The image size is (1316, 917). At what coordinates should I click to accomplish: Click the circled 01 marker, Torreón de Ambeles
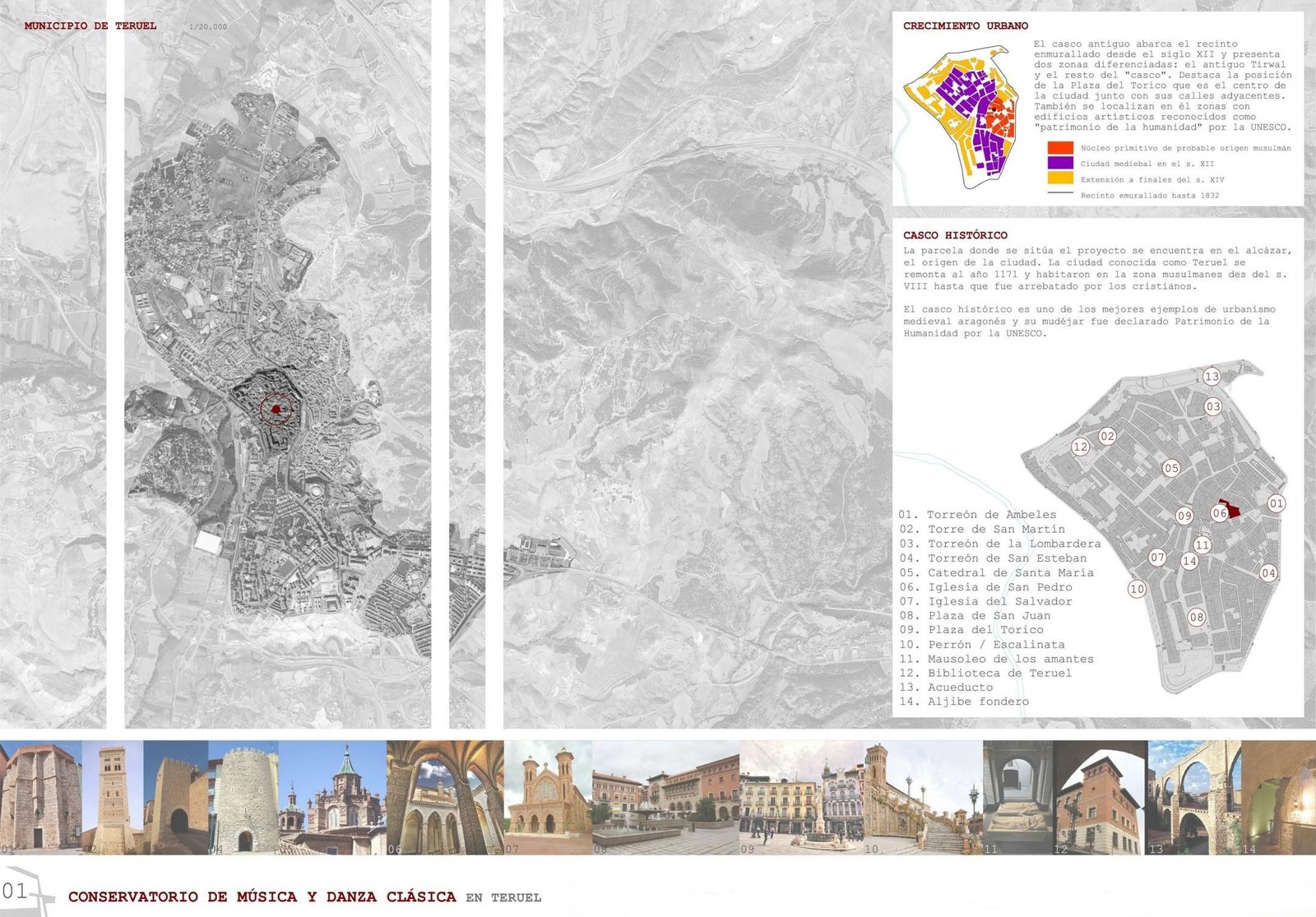pyautogui.click(x=1276, y=503)
